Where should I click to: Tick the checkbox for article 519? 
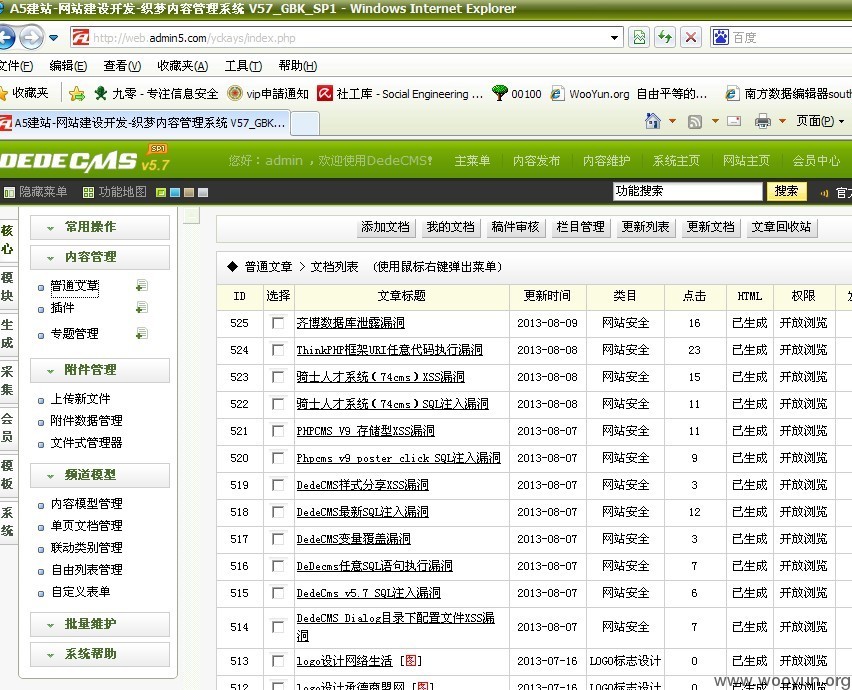point(278,485)
